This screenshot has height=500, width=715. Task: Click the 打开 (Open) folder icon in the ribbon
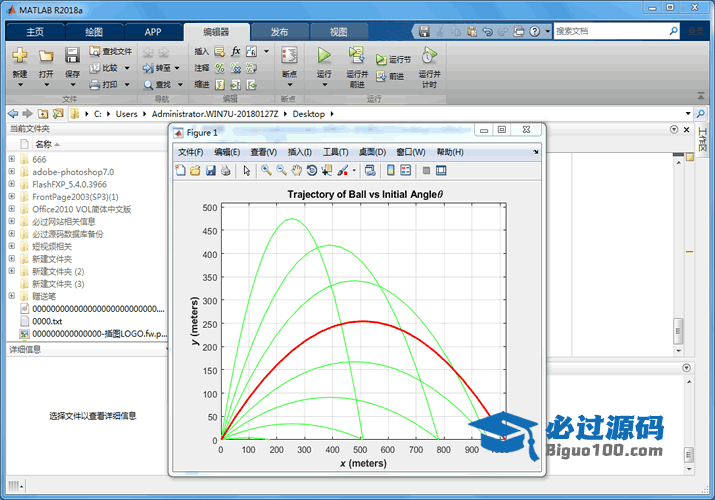click(46, 56)
